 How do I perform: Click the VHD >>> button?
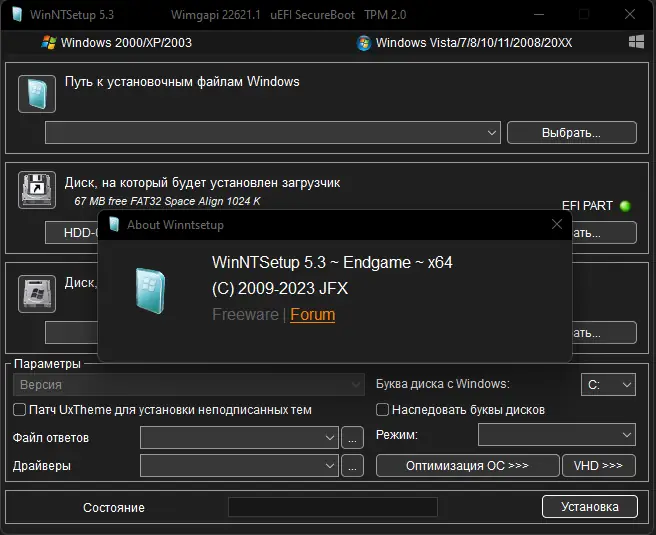(599, 466)
